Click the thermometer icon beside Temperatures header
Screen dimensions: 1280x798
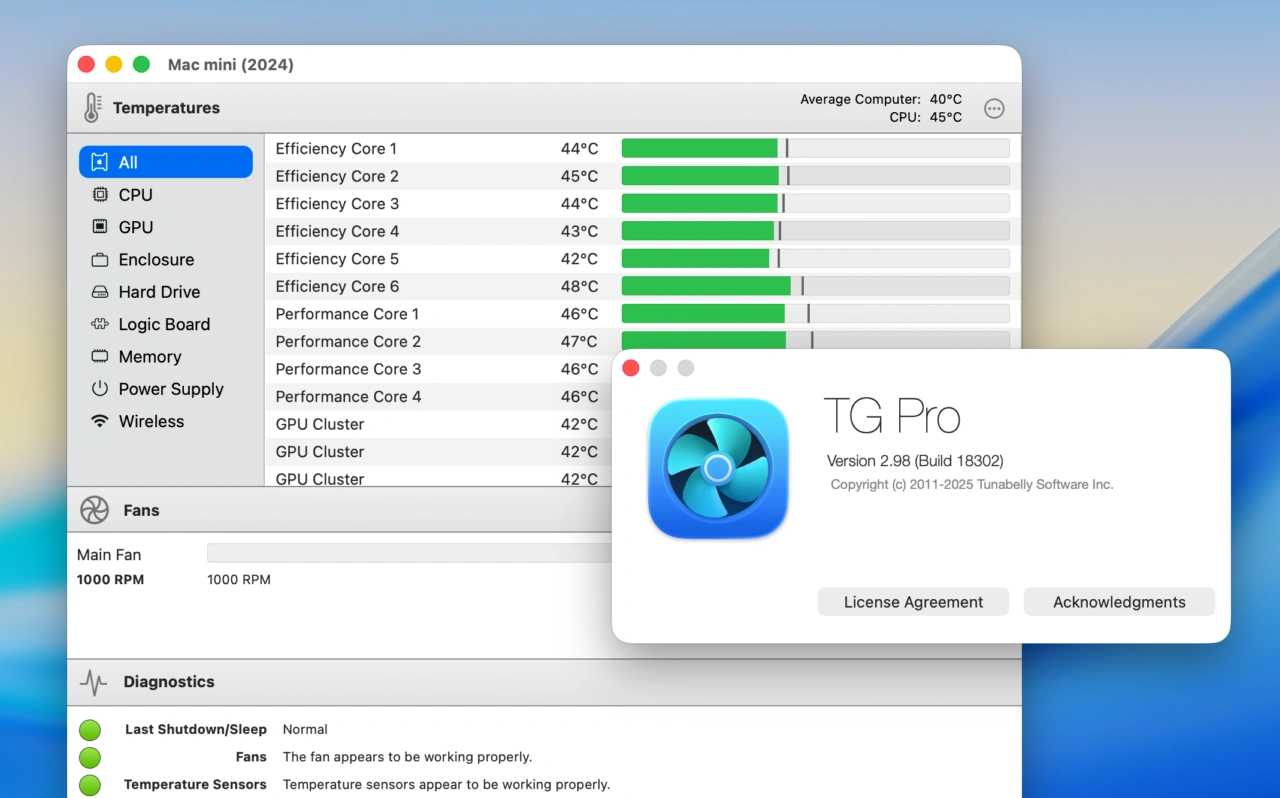tap(92, 107)
